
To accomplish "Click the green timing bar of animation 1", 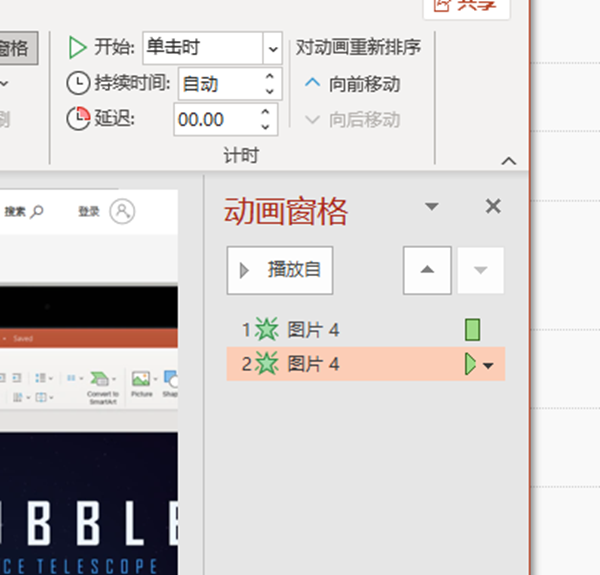I will (x=473, y=329).
